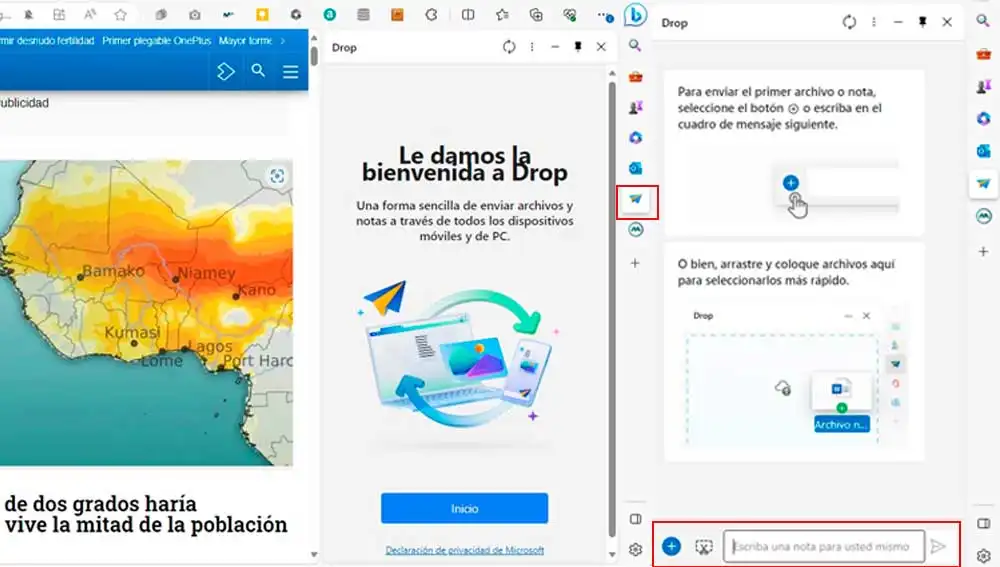Click the web page vertical scrollbar thumb
This screenshot has height=567, width=1000.
314,55
